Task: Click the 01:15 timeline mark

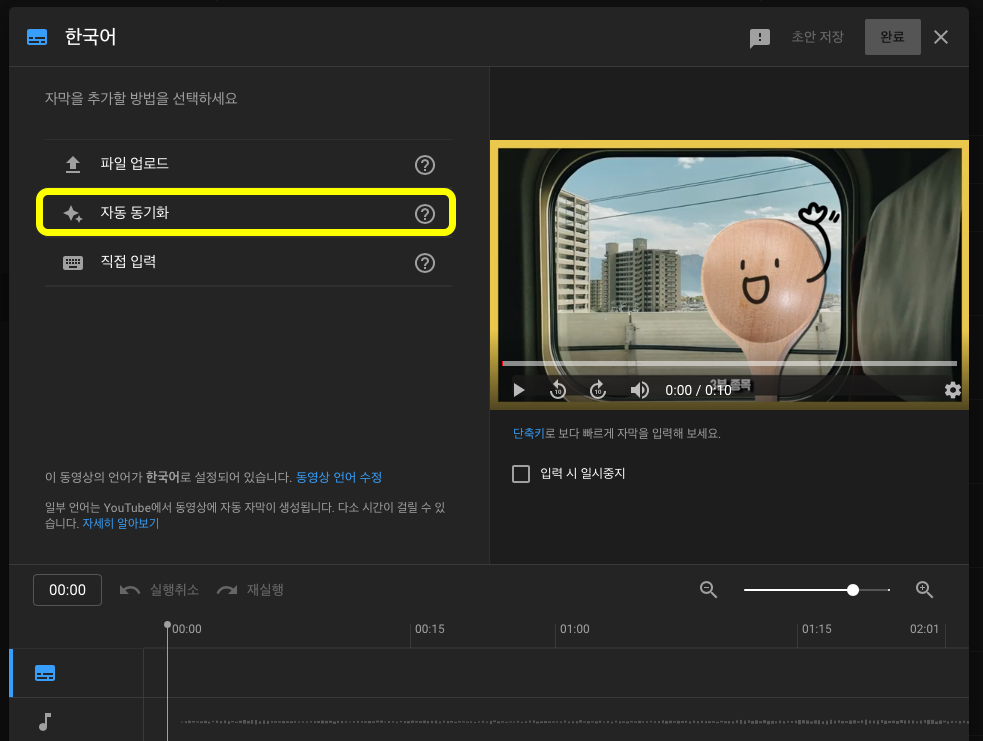Action: [816, 629]
